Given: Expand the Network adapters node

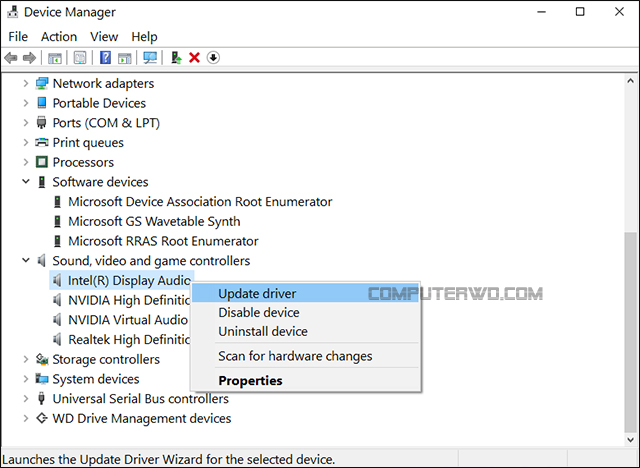Looking at the screenshot, I should click(x=26, y=84).
